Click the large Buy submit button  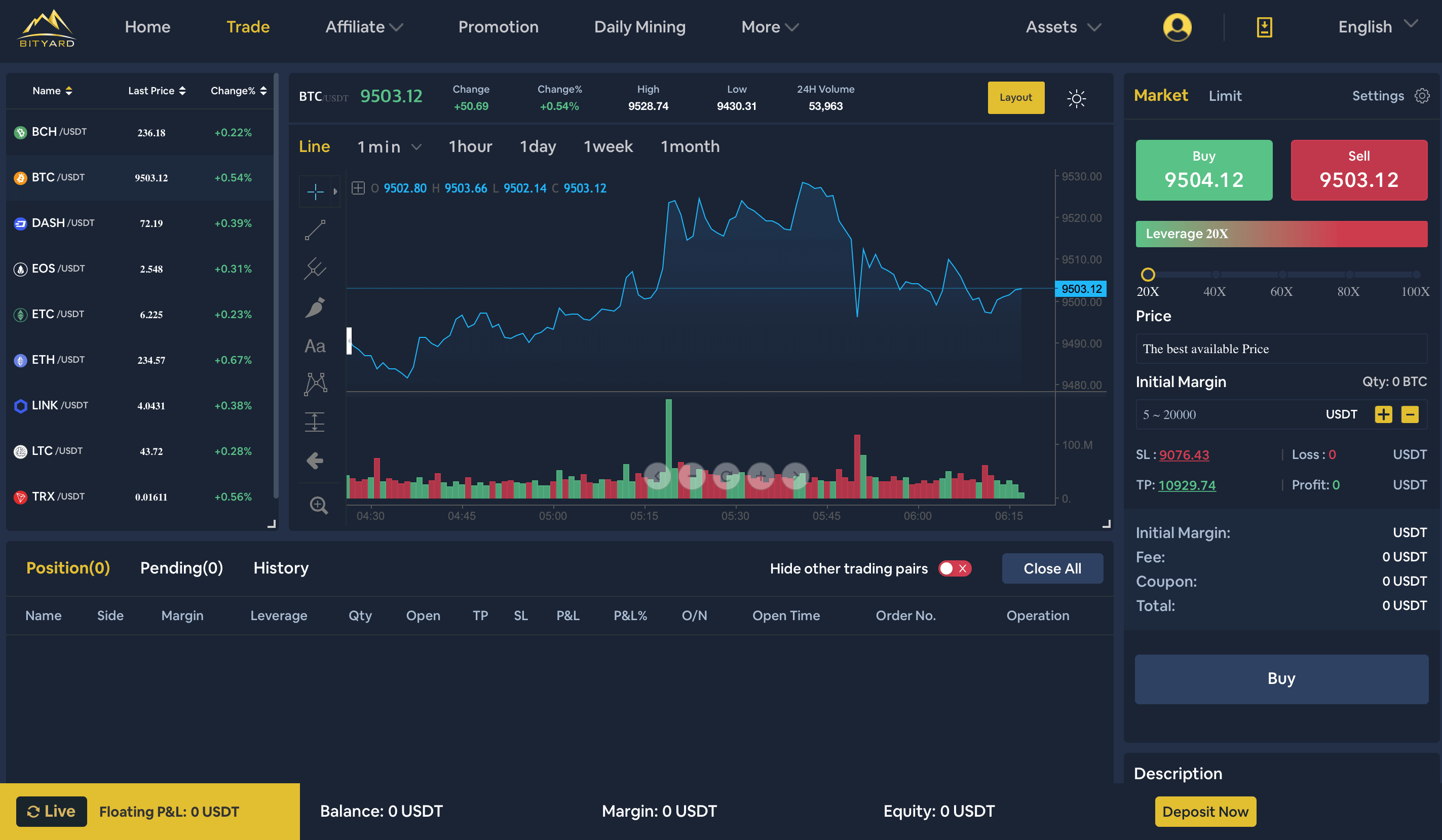click(x=1281, y=679)
